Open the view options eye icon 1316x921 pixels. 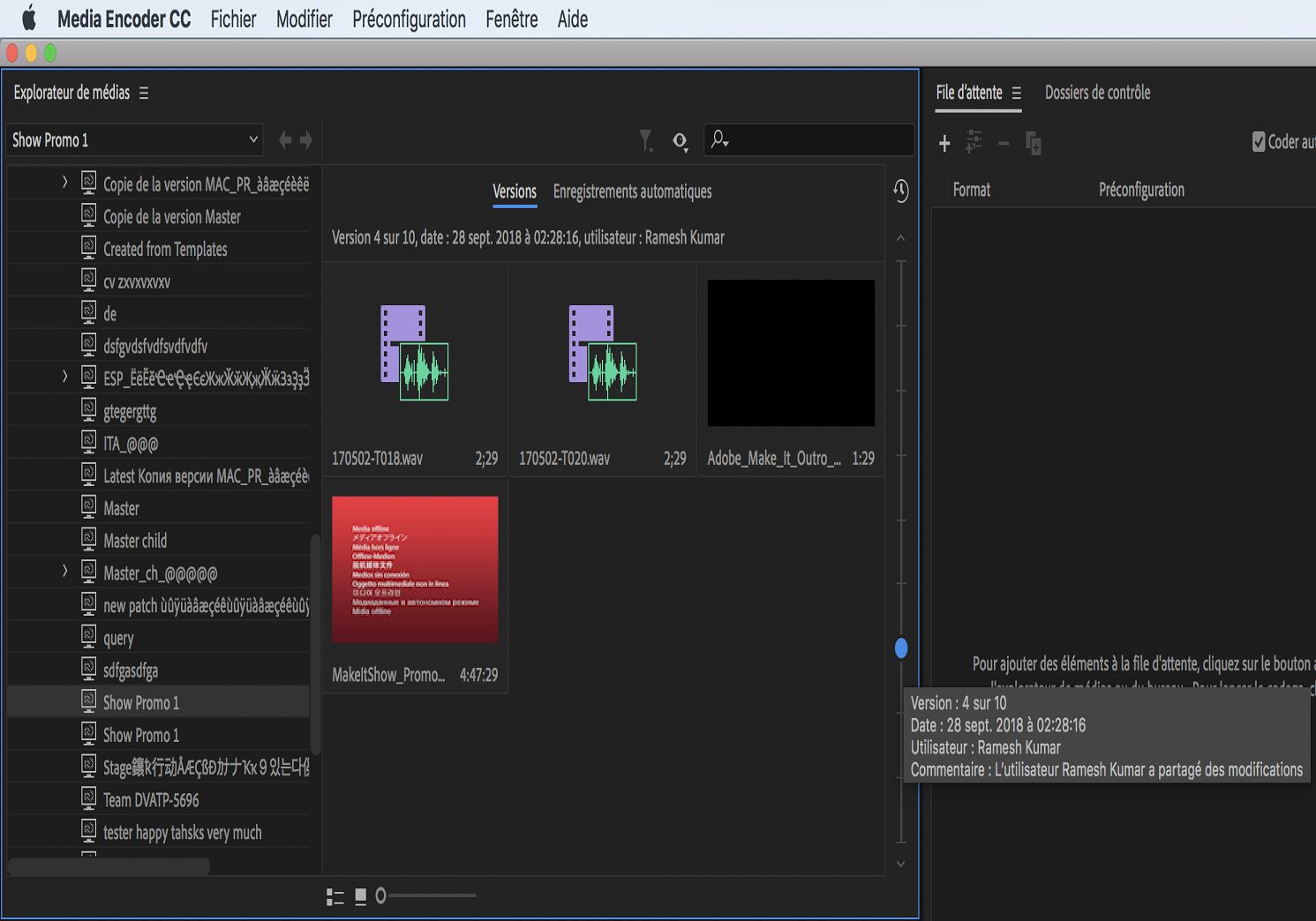pyautogui.click(x=680, y=141)
